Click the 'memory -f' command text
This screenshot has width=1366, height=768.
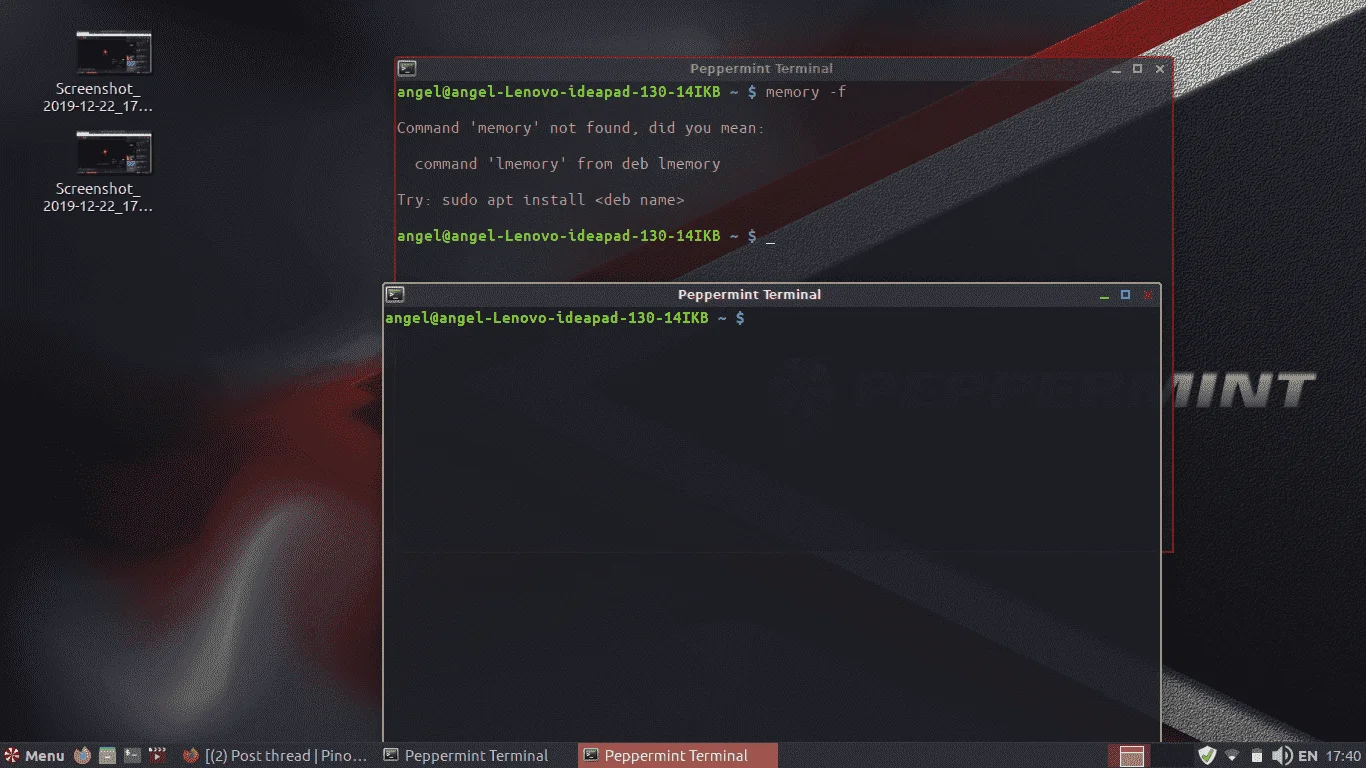pyautogui.click(x=806, y=92)
